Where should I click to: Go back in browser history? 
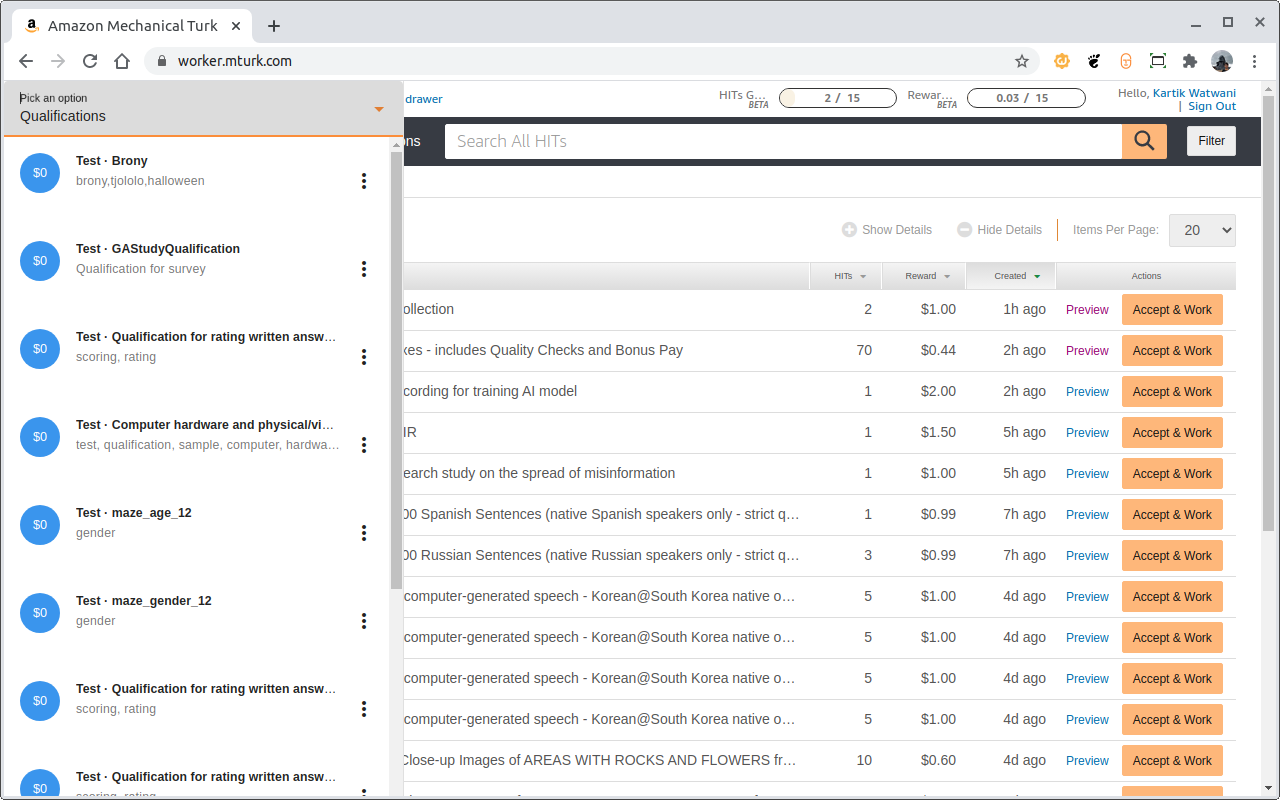coord(26,61)
